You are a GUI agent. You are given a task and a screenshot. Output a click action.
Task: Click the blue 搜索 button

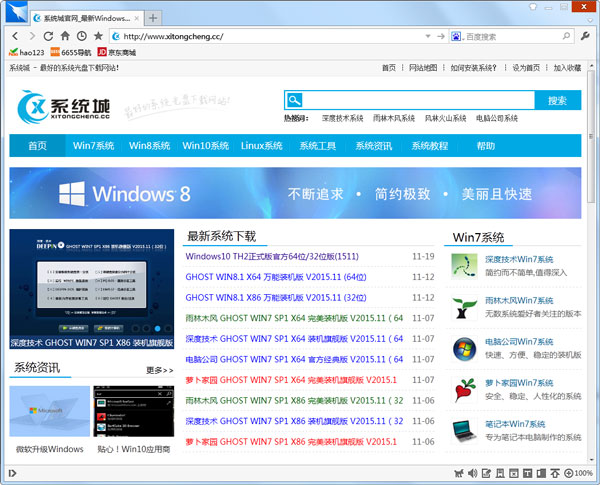tap(558, 100)
